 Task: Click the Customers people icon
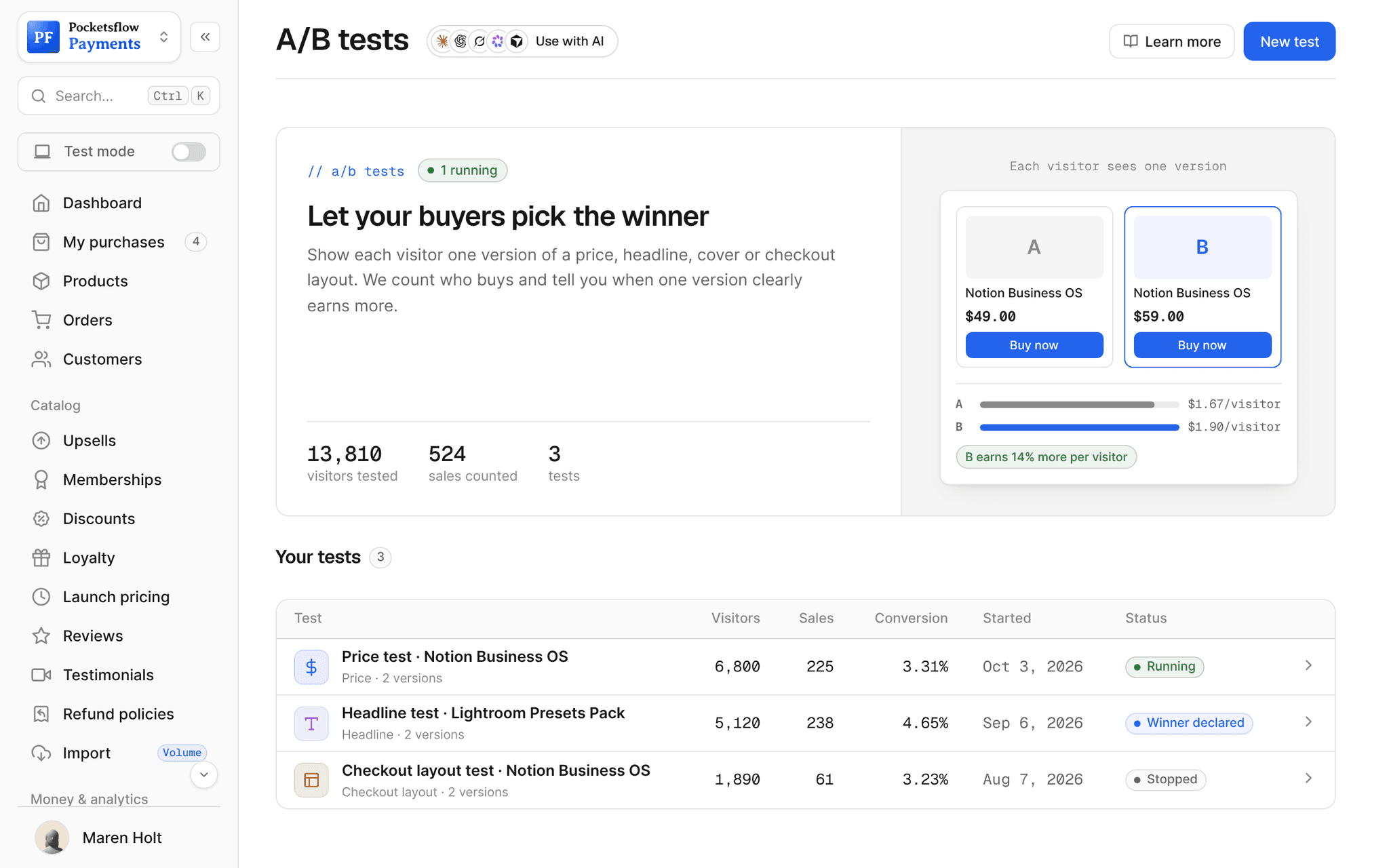pyautogui.click(x=41, y=359)
